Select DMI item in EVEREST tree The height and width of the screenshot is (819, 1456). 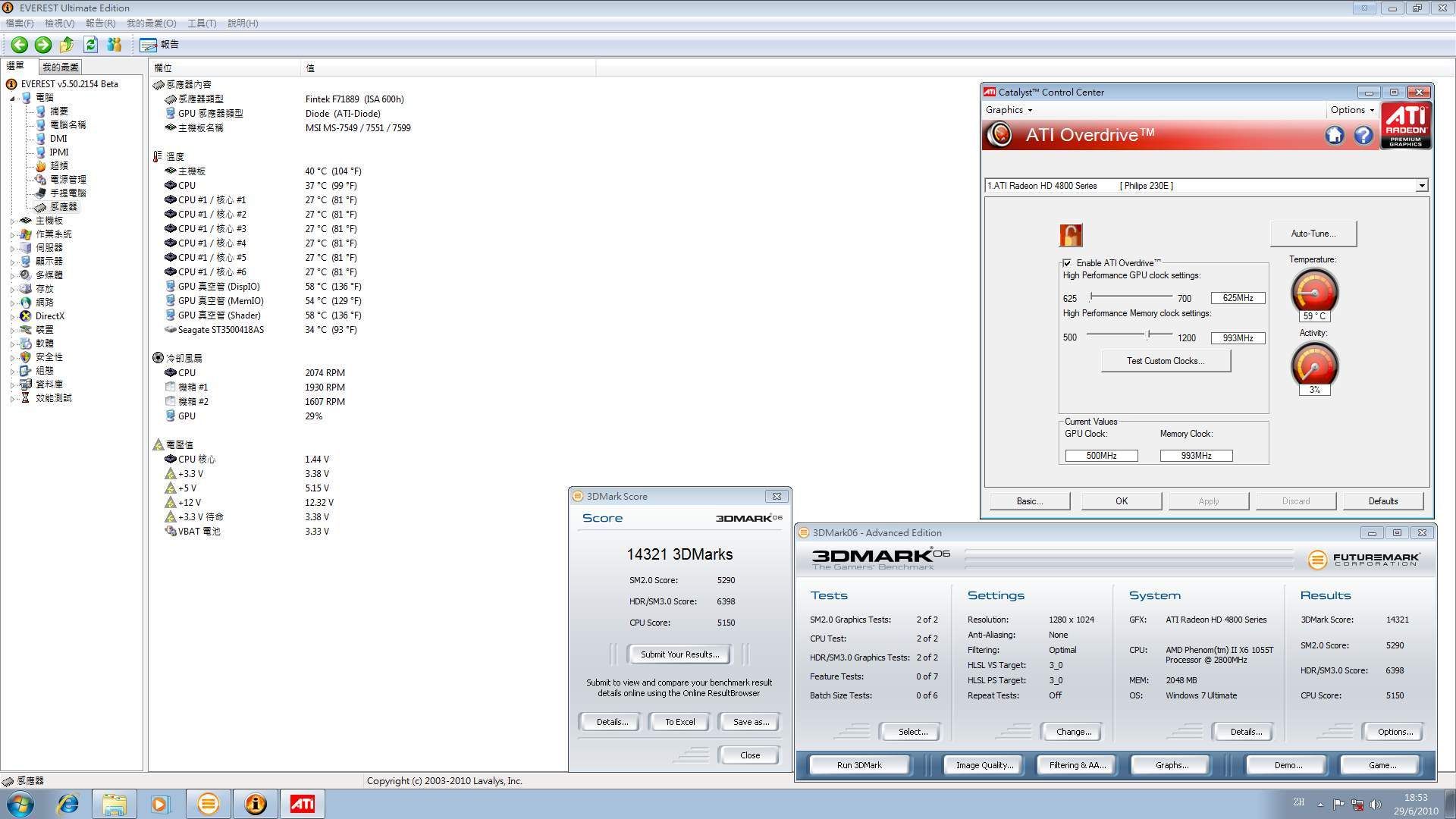tap(58, 138)
